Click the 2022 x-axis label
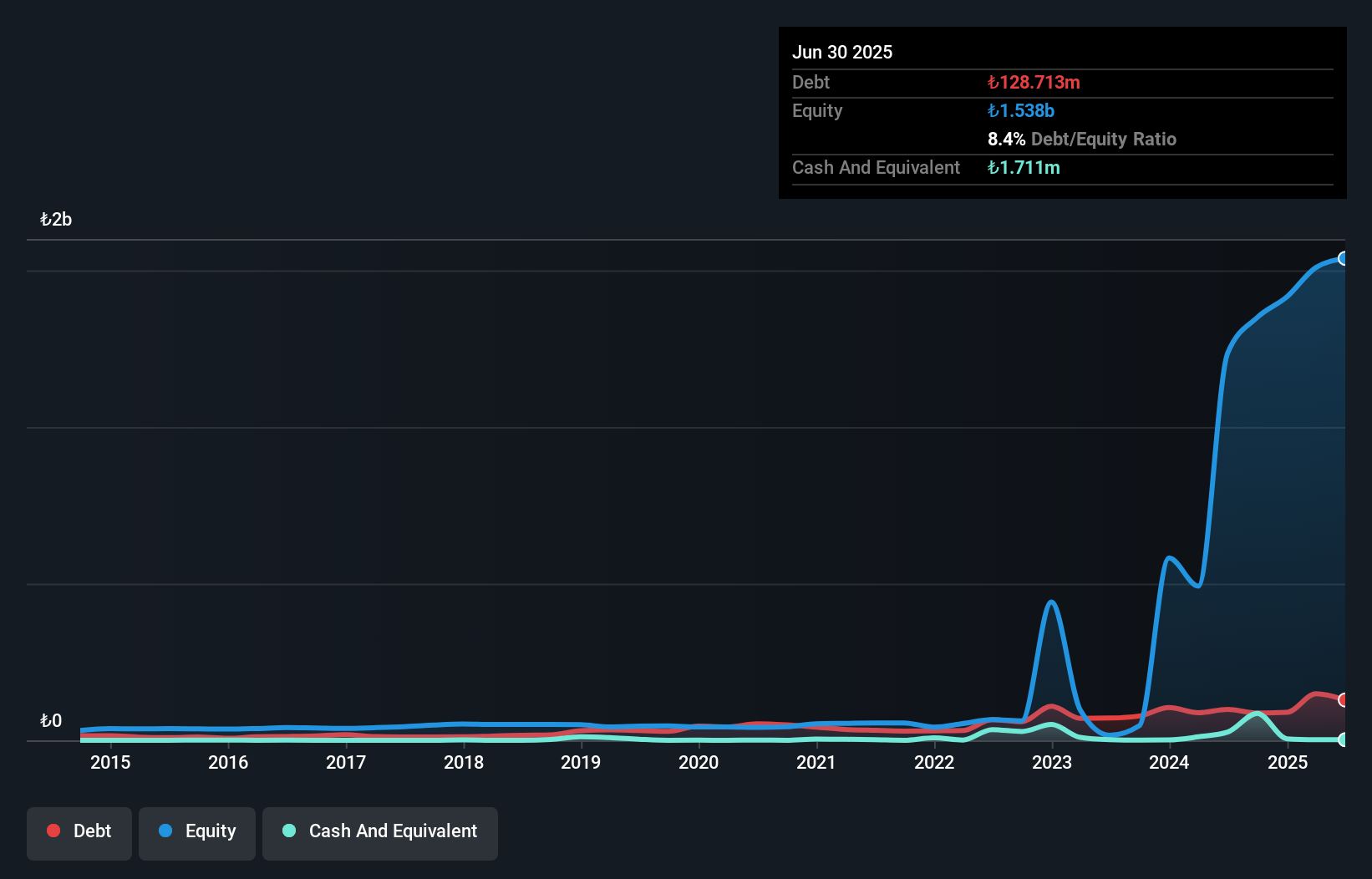Viewport: 1372px width, 879px height. pyautogui.click(x=934, y=762)
